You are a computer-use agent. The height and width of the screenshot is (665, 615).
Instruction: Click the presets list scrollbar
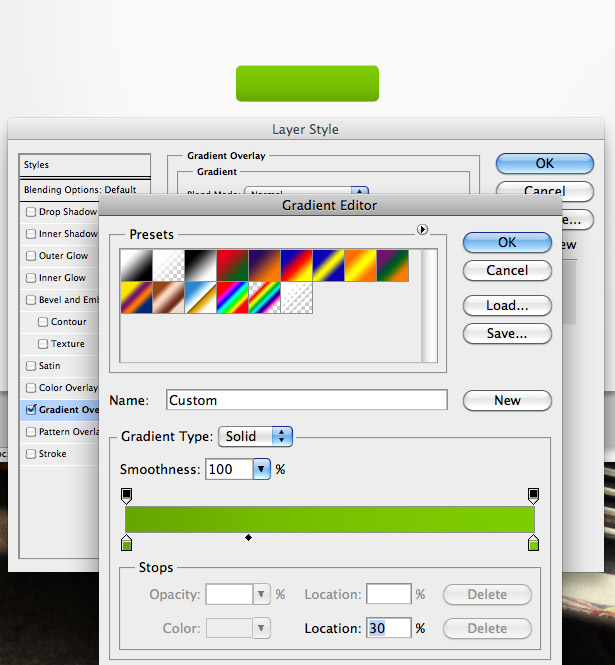(429, 305)
